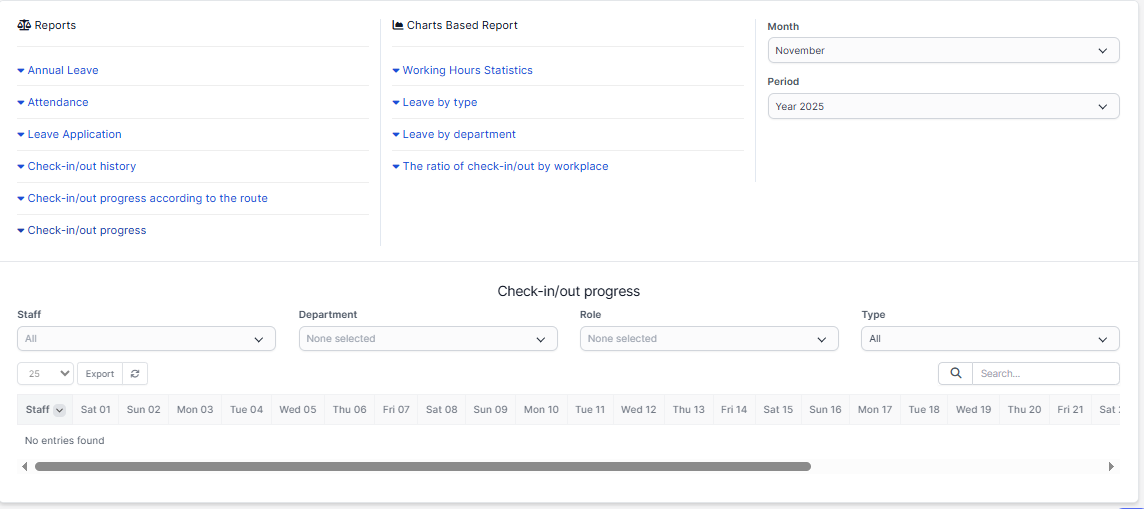Click the Export button
The image size is (1144, 509).
[99, 374]
